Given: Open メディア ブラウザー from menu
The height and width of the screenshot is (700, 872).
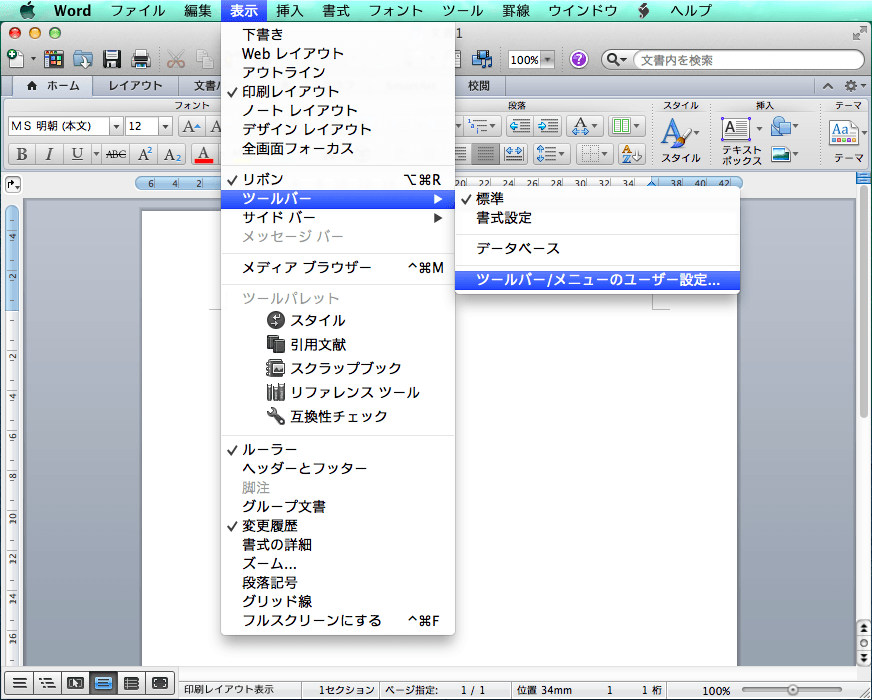Looking at the screenshot, I should [x=338, y=267].
